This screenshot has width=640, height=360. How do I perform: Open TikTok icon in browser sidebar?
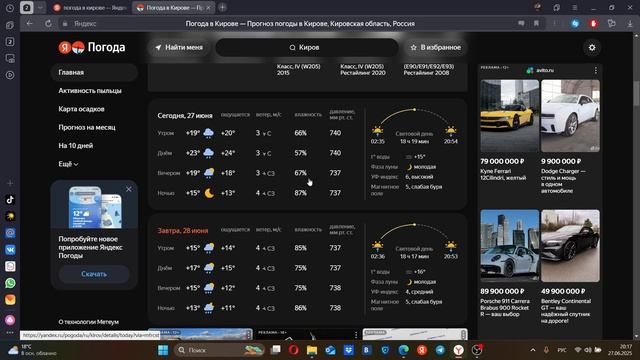pos(10,200)
